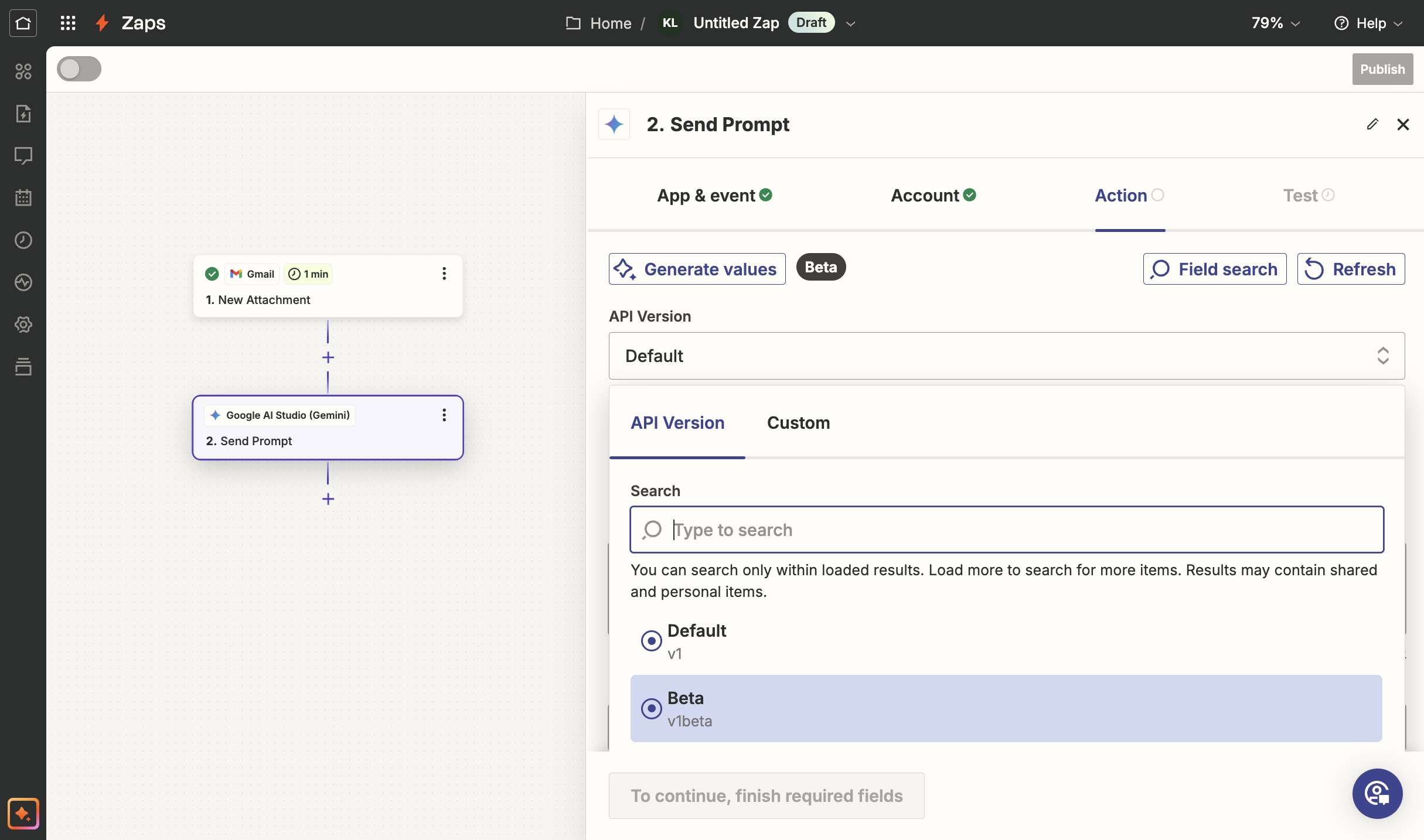Image resolution: width=1424 pixels, height=840 pixels.
Task: Open the apps grid launcher
Action: [x=68, y=23]
